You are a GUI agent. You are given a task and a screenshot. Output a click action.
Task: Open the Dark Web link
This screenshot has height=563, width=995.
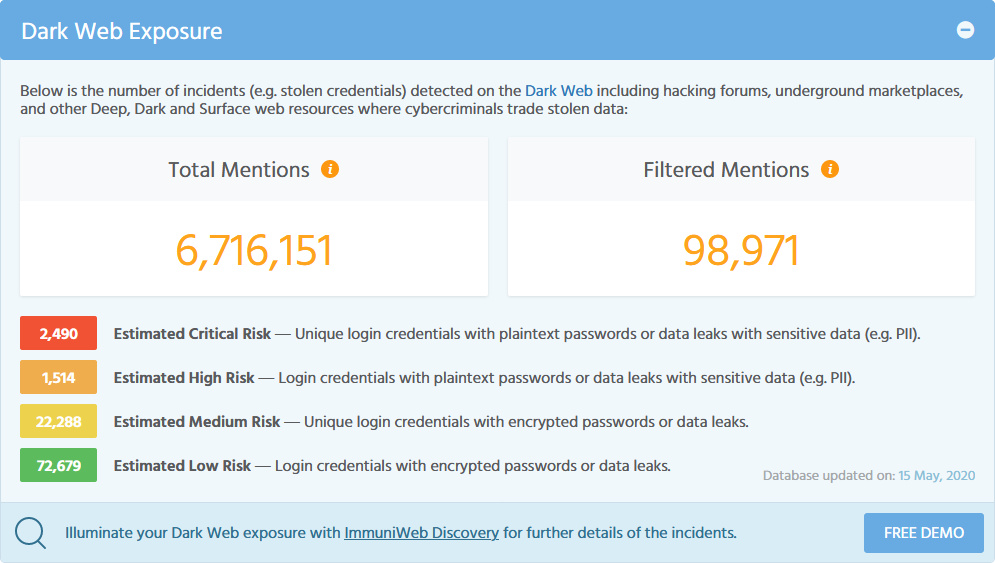point(559,91)
